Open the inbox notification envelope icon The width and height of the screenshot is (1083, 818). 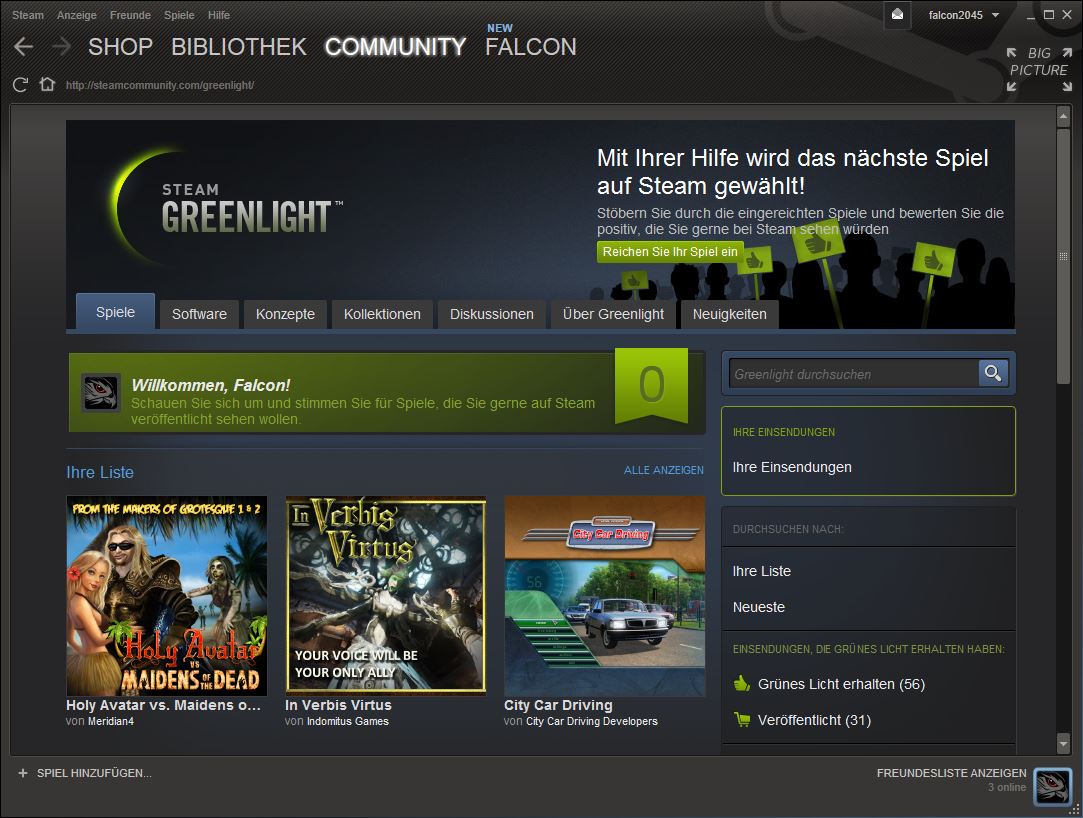(x=897, y=15)
